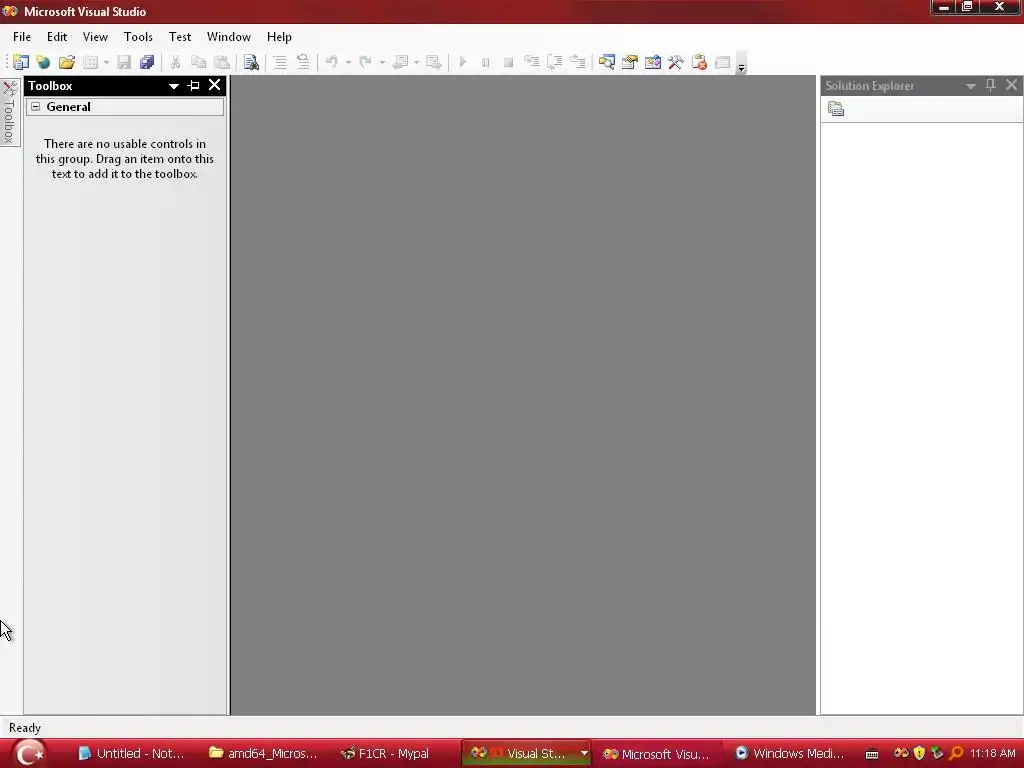Open the Redo history dropdown arrow
The height and width of the screenshot is (768, 1024).
tap(382, 63)
